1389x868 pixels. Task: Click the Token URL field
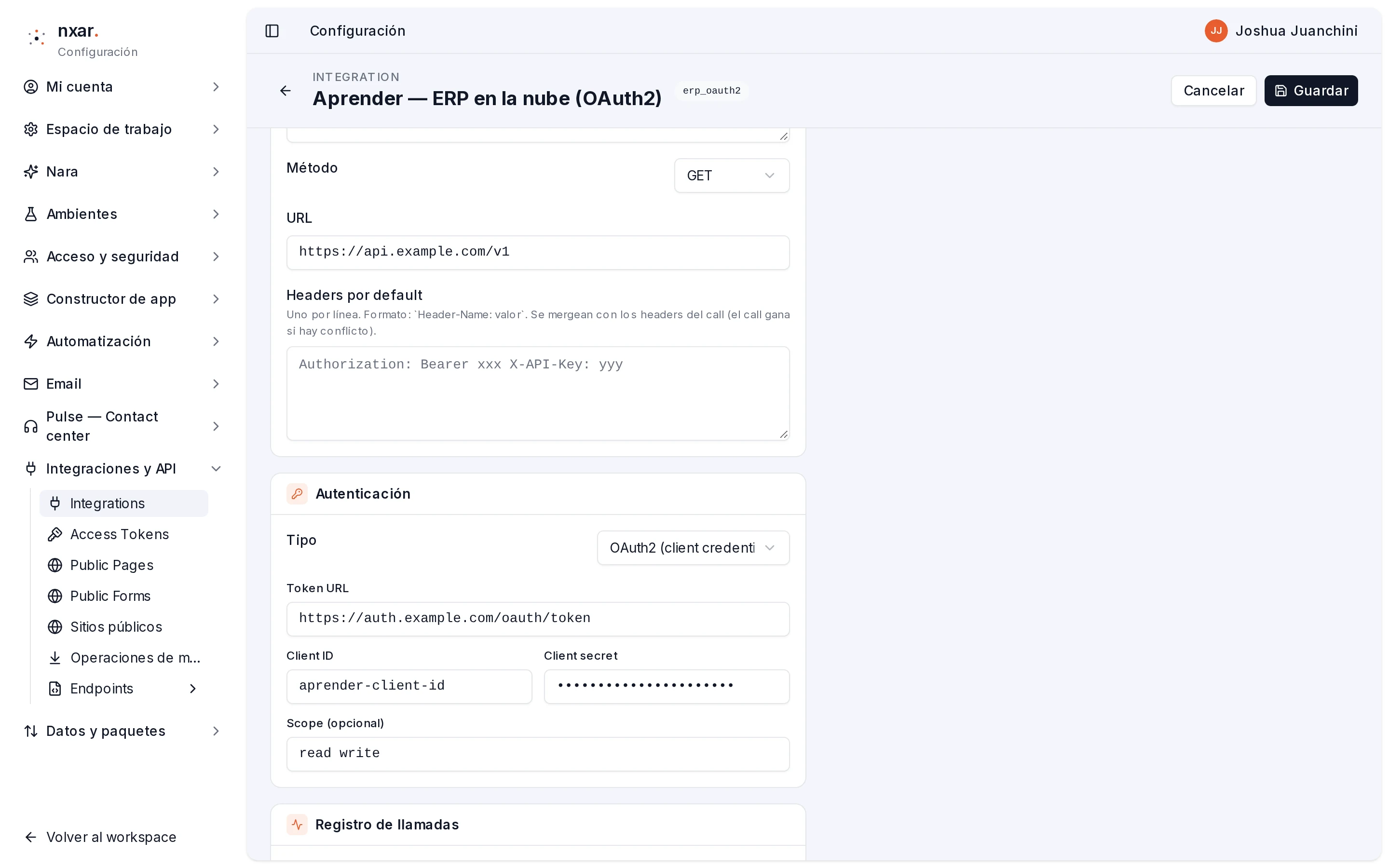point(538,619)
